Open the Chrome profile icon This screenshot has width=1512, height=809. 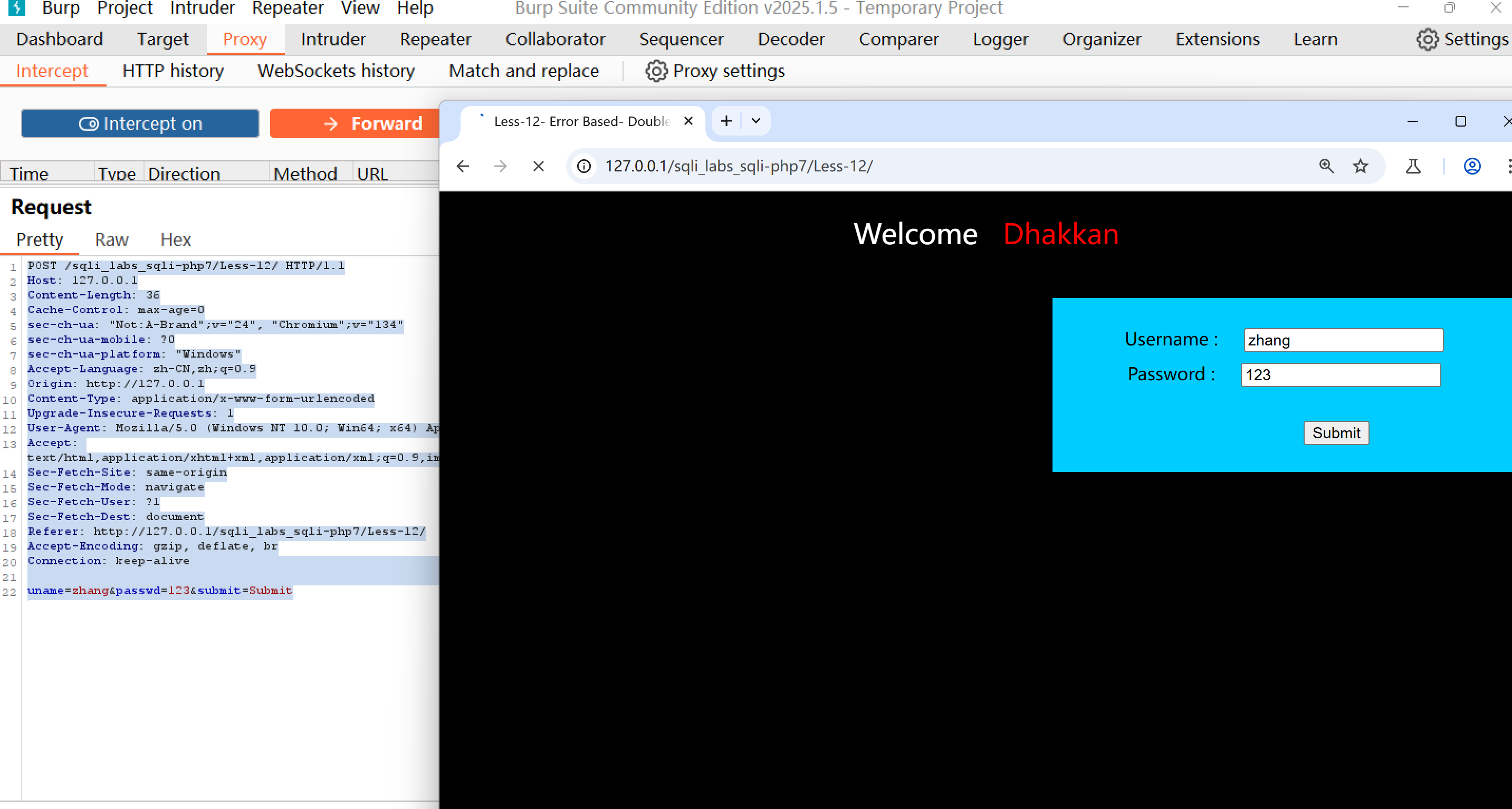[x=1471, y=167]
